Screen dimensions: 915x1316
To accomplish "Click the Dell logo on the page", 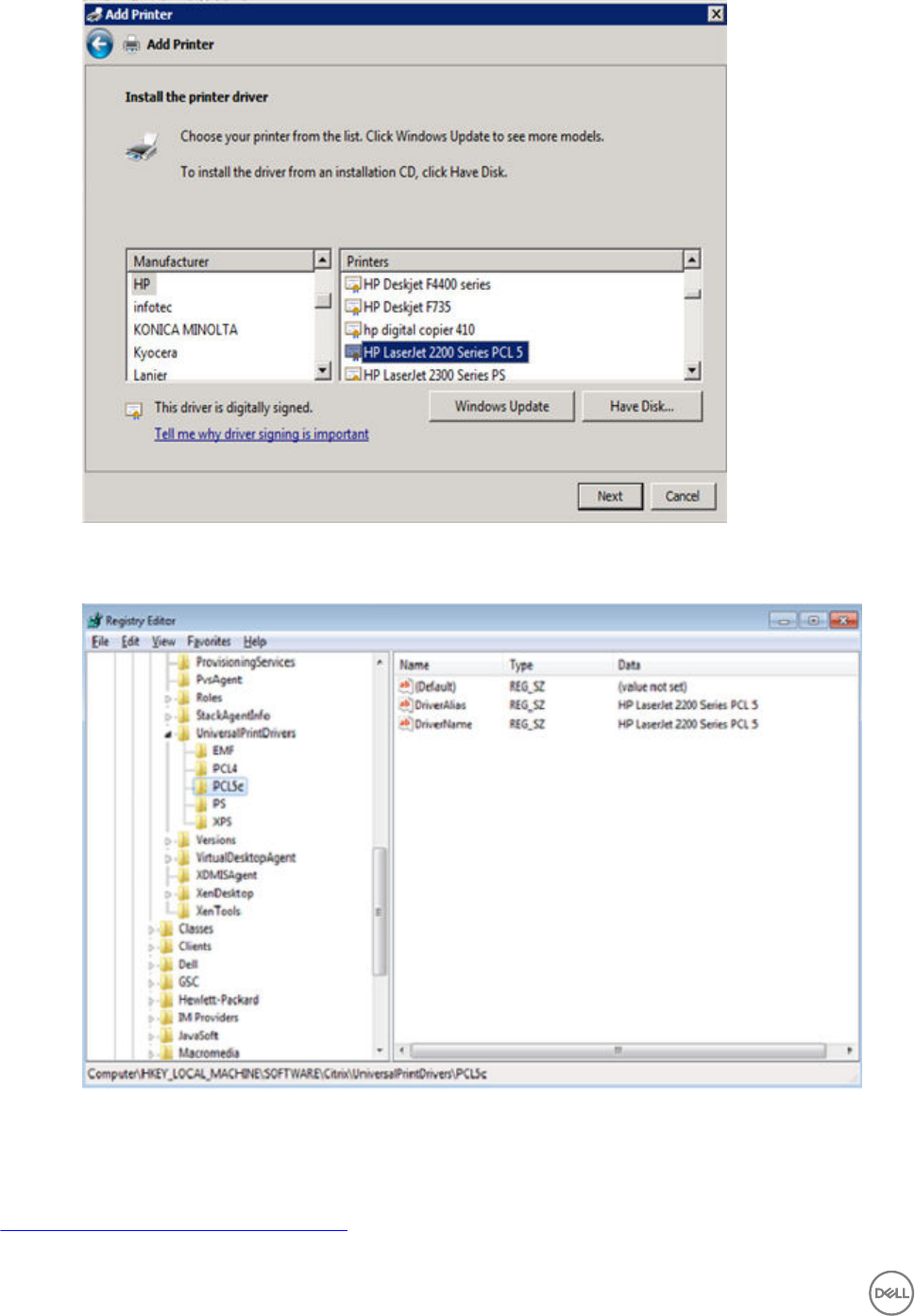I will tap(890, 1292).
